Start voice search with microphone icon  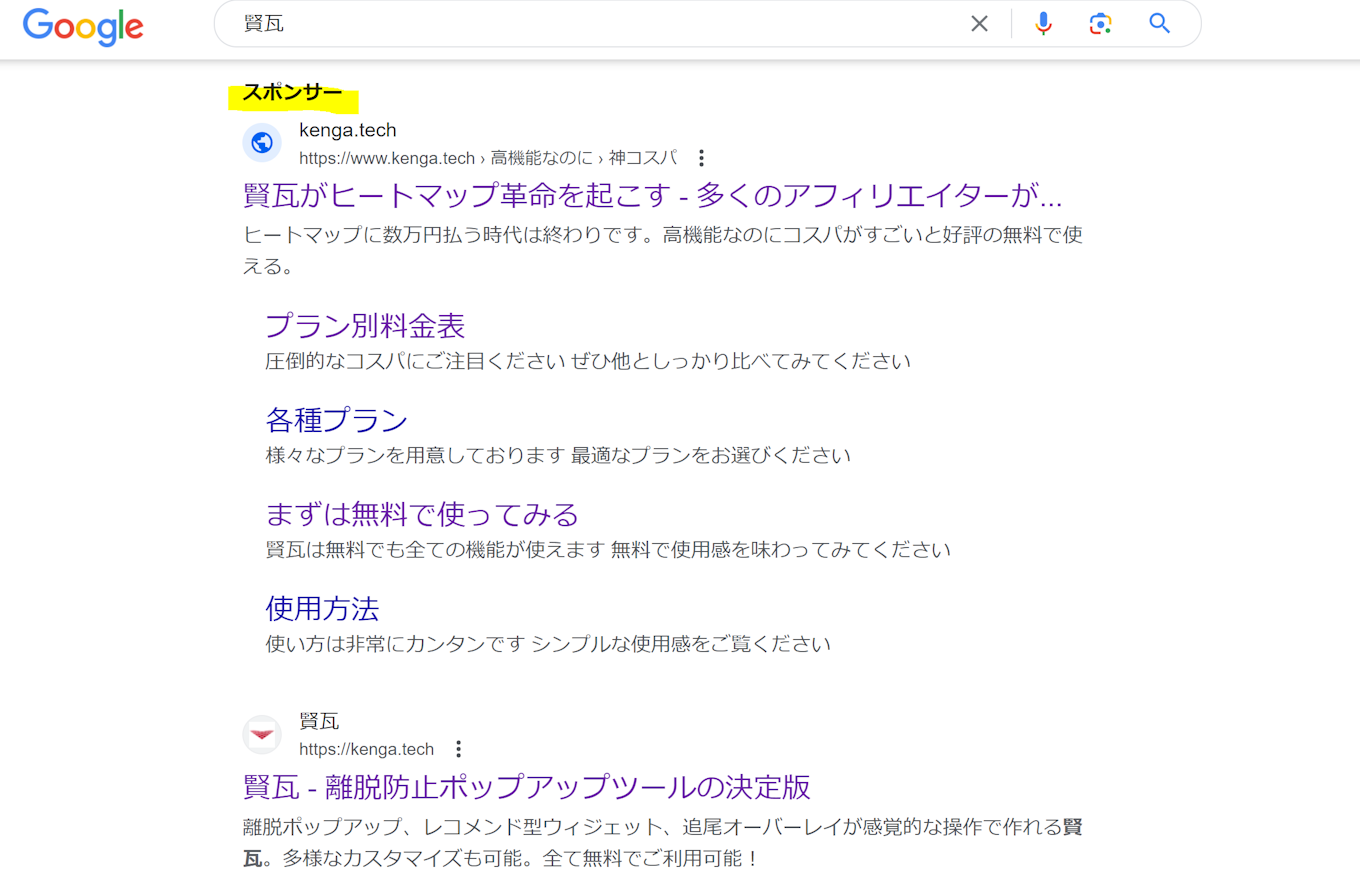click(x=1043, y=24)
